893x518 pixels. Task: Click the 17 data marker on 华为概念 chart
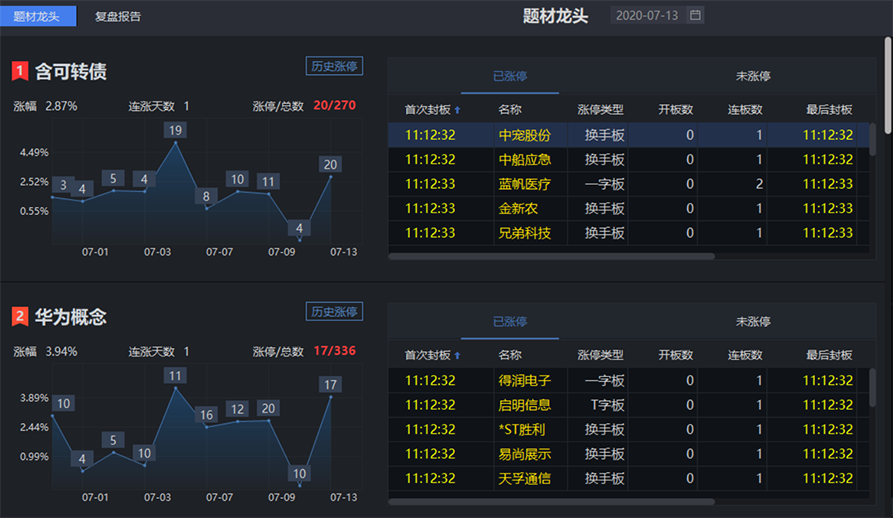tap(330, 385)
